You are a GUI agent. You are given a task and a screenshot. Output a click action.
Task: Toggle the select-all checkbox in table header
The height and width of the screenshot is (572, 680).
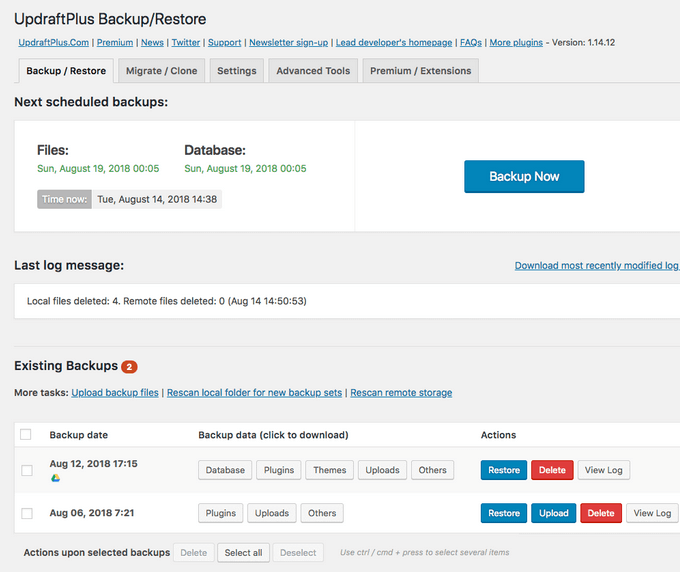click(x=26, y=435)
